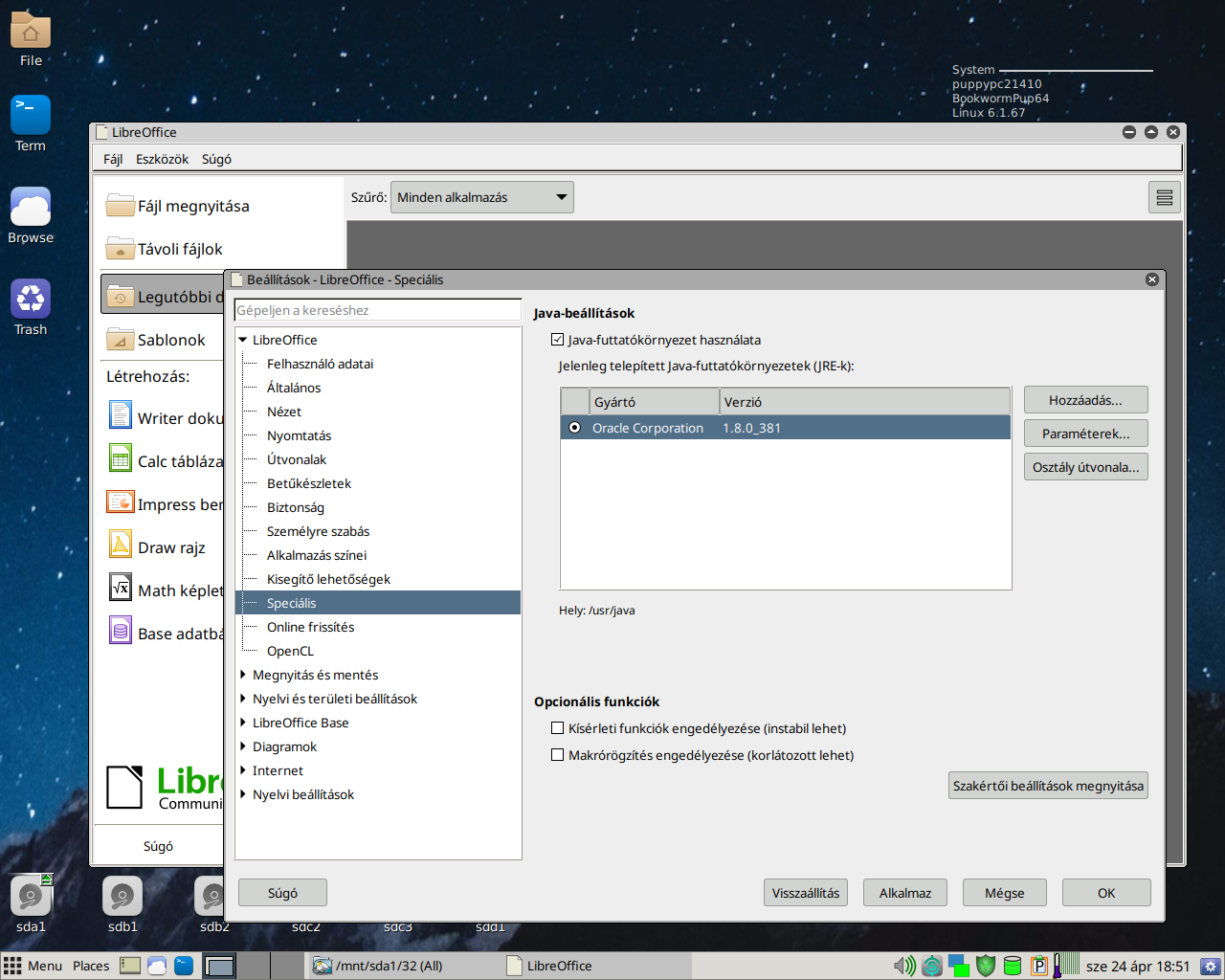Click the green shield firewall tray icon

986,966
